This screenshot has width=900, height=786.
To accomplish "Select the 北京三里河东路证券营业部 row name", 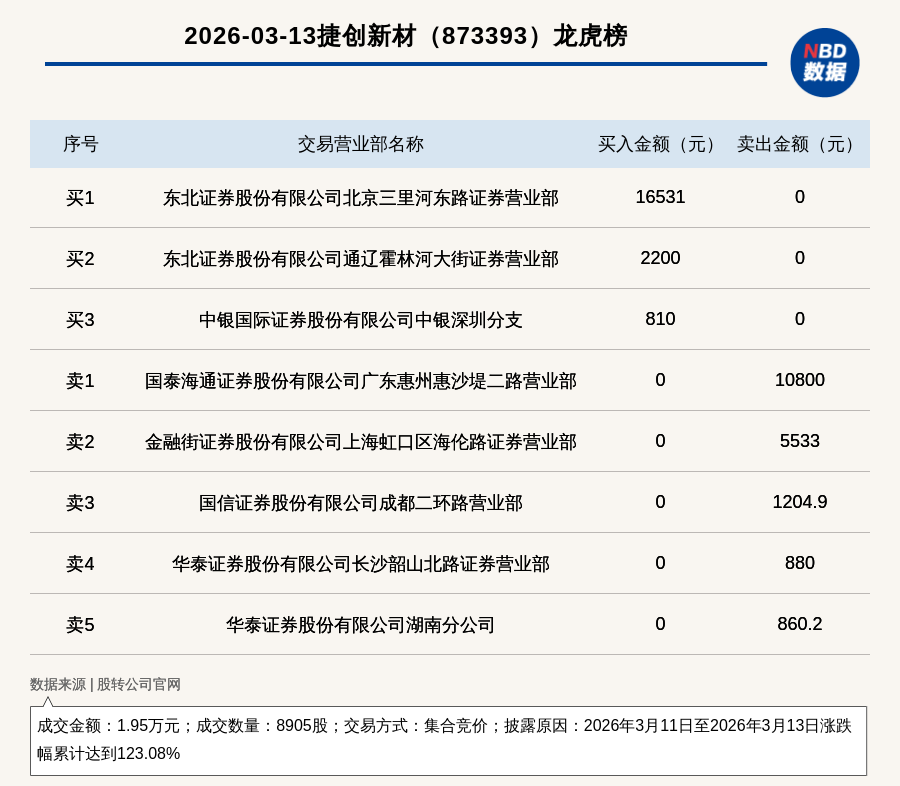I will pos(360,198).
